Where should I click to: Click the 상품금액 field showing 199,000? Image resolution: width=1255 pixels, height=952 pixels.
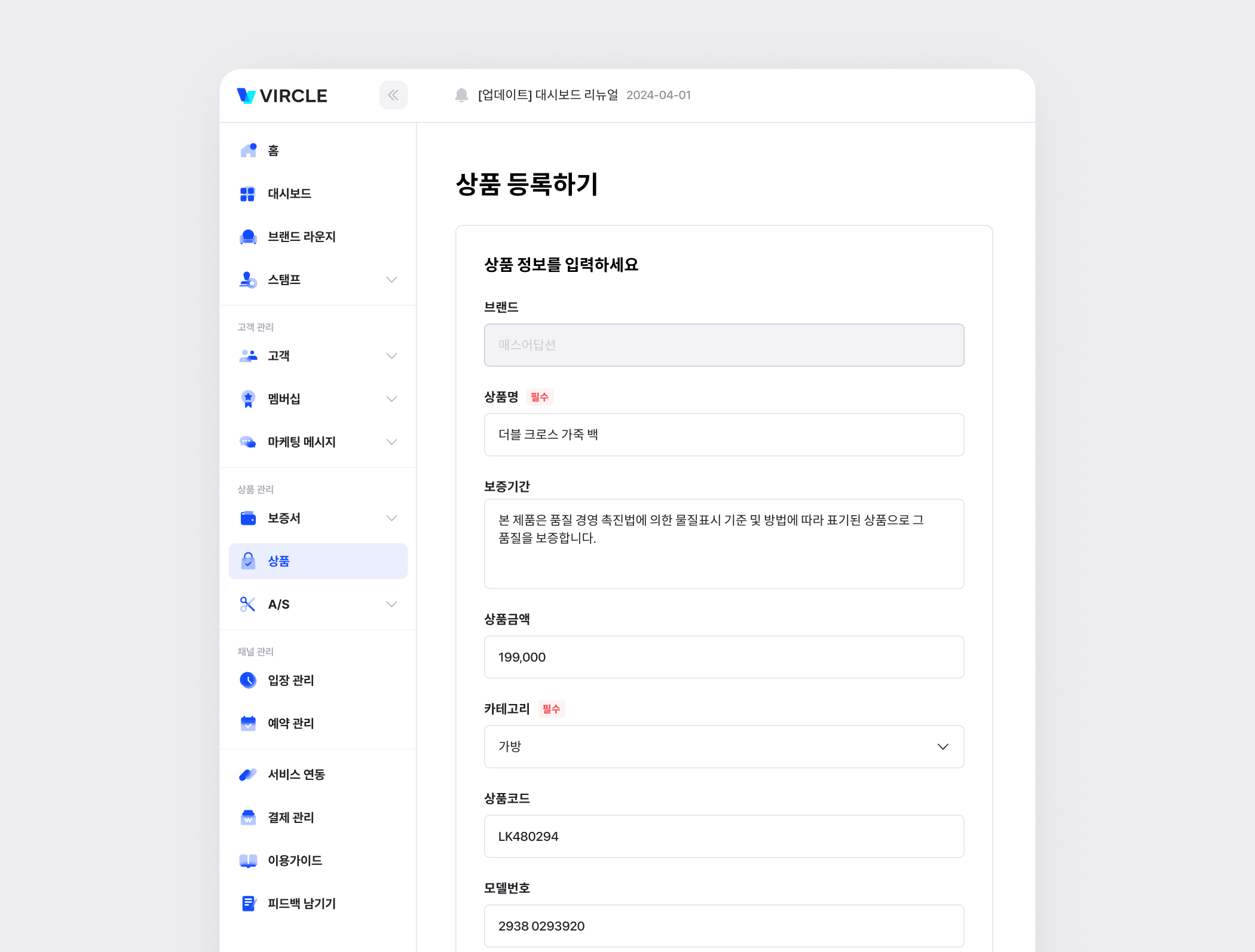723,657
